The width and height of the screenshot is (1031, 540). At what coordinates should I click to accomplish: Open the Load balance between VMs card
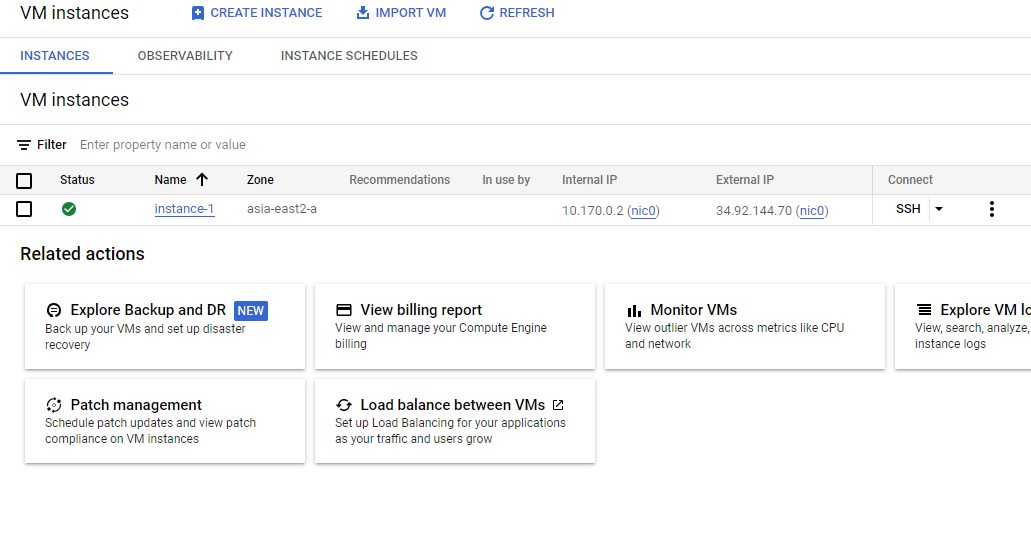click(455, 421)
